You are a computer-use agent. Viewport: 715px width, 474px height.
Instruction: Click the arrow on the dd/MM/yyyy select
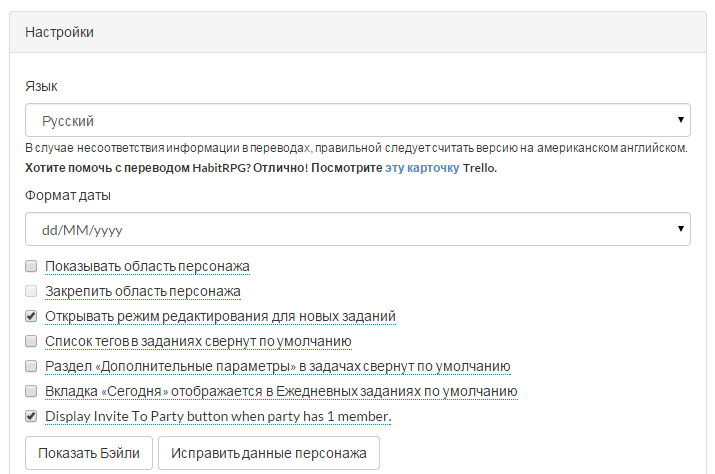(682, 229)
